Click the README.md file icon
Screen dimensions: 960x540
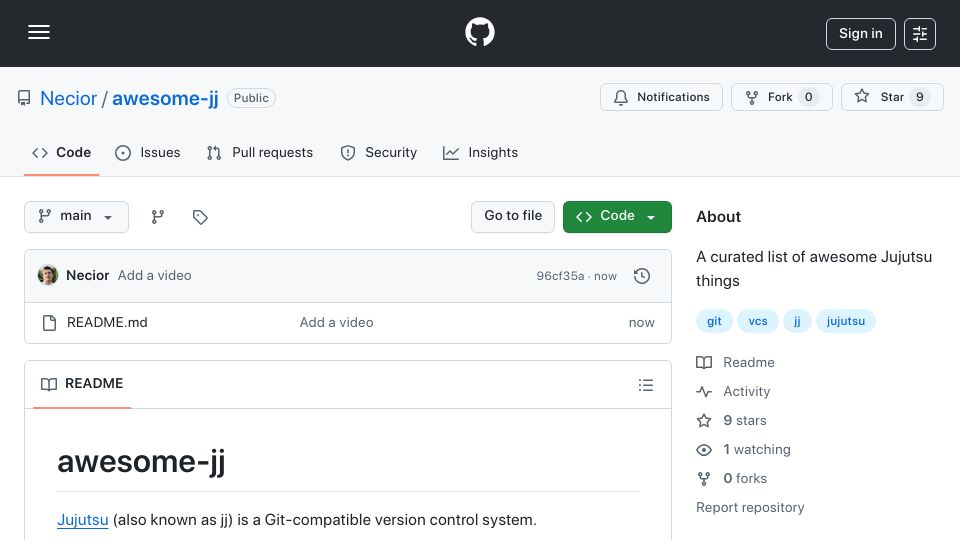tap(50, 323)
